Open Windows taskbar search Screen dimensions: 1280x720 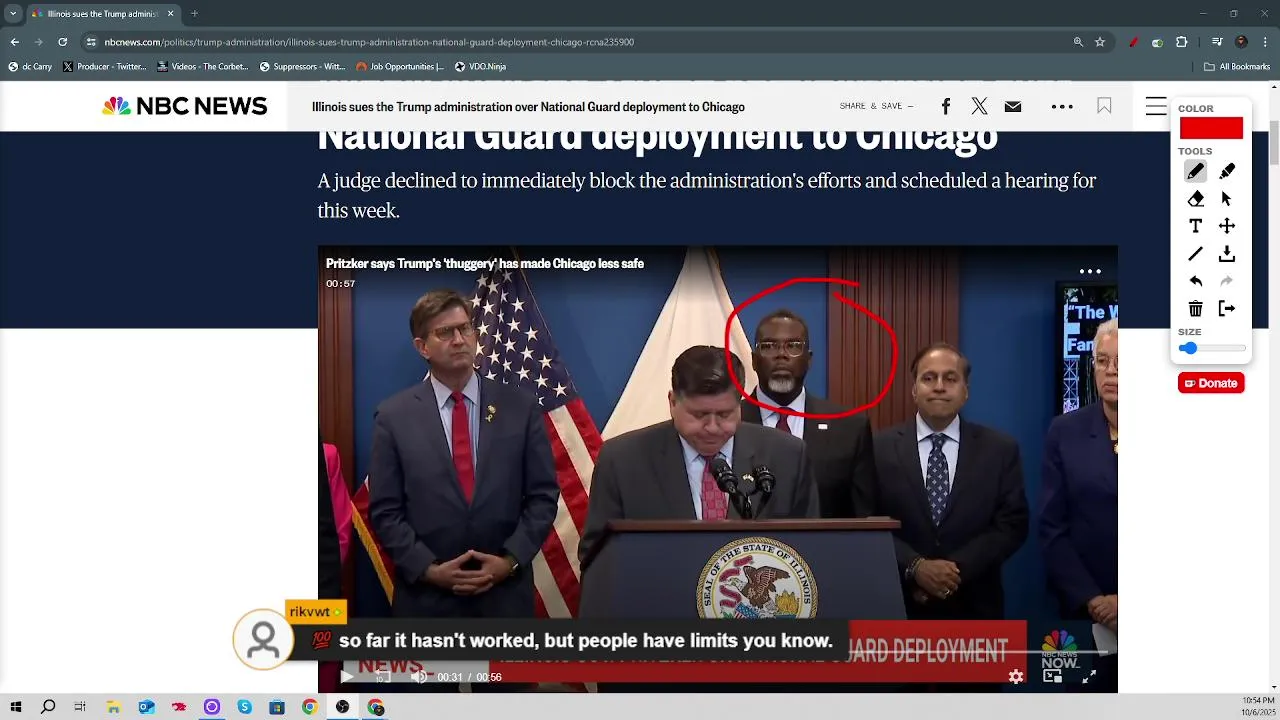(x=48, y=707)
